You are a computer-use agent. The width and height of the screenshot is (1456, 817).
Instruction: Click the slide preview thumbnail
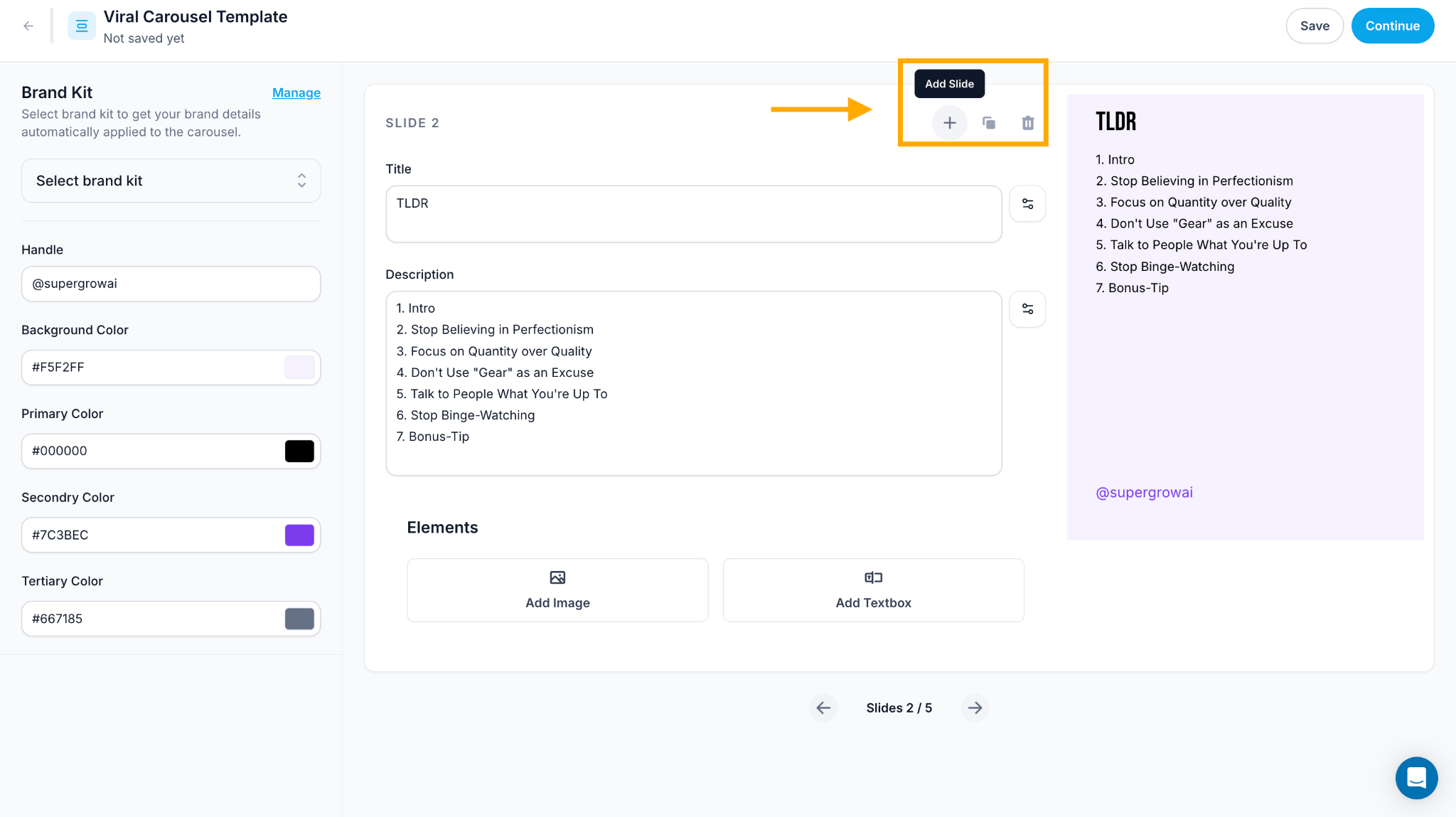[x=1245, y=317]
